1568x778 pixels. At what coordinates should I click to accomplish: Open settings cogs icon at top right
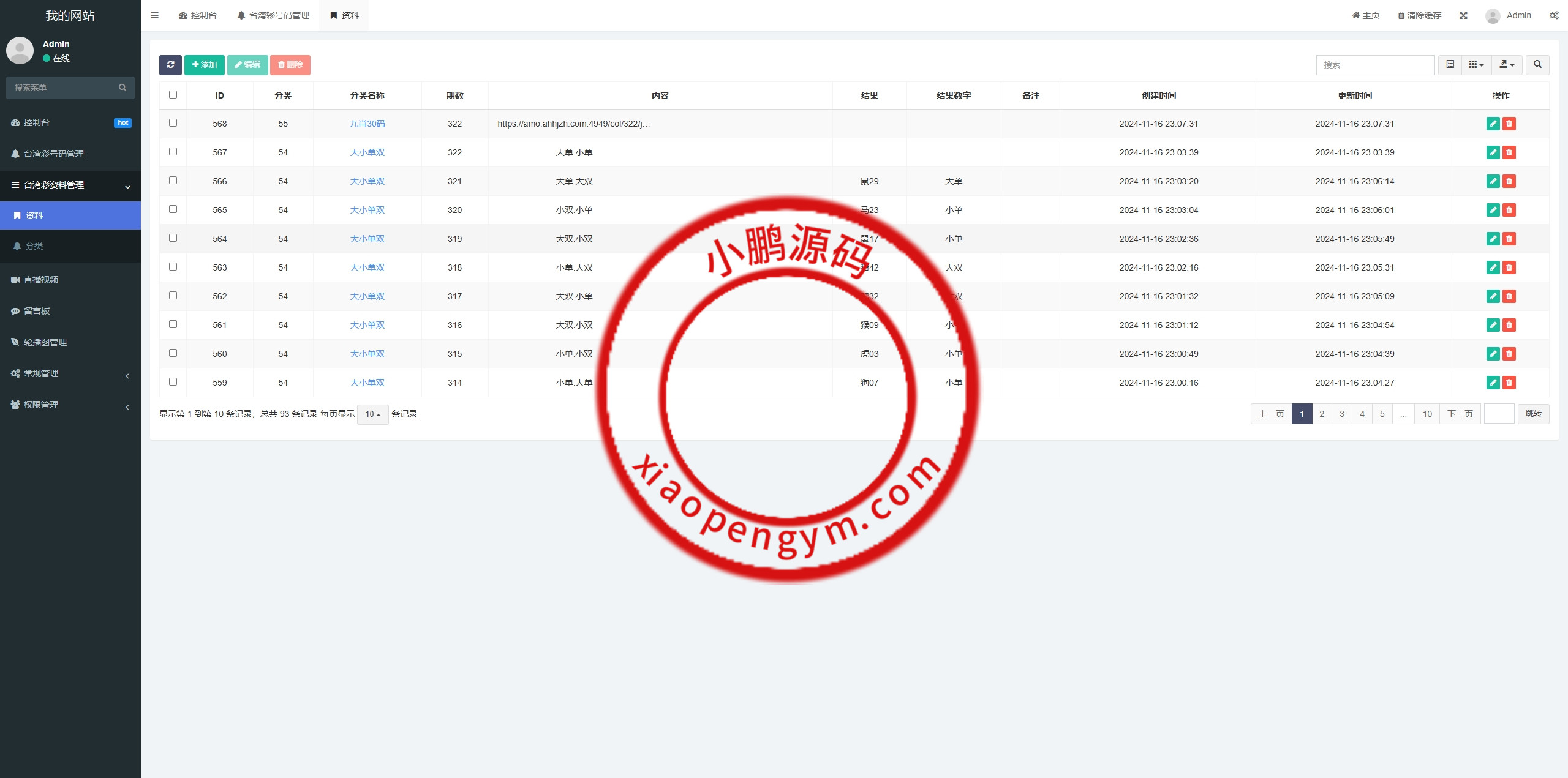[1554, 15]
